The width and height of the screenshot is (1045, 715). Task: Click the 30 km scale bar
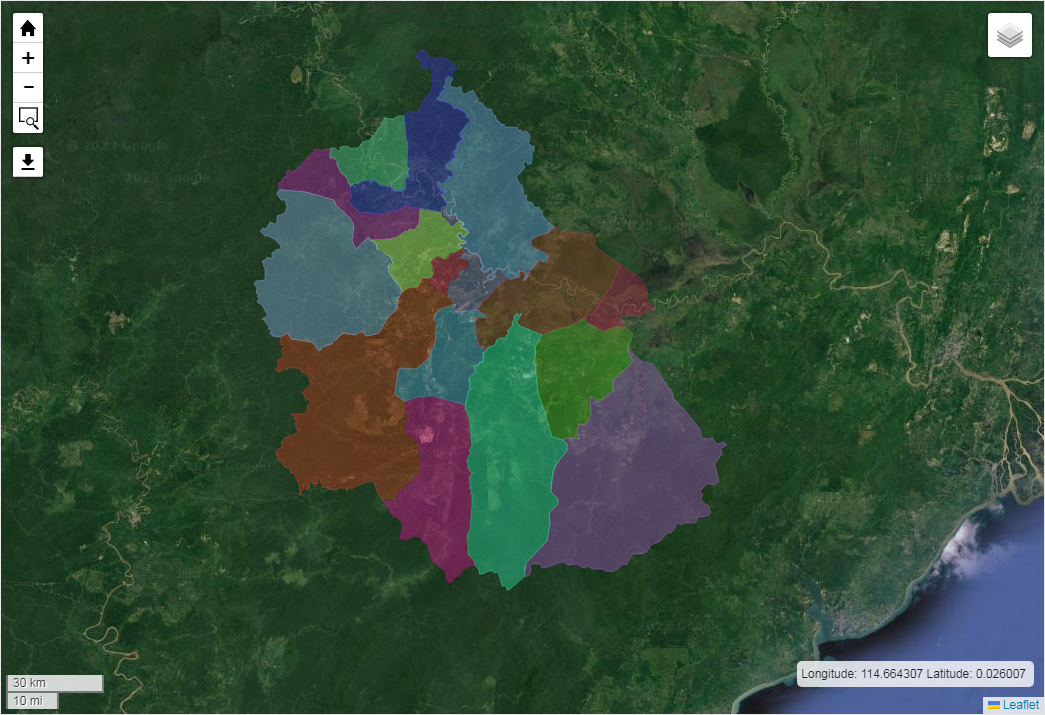tap(55, 683)
